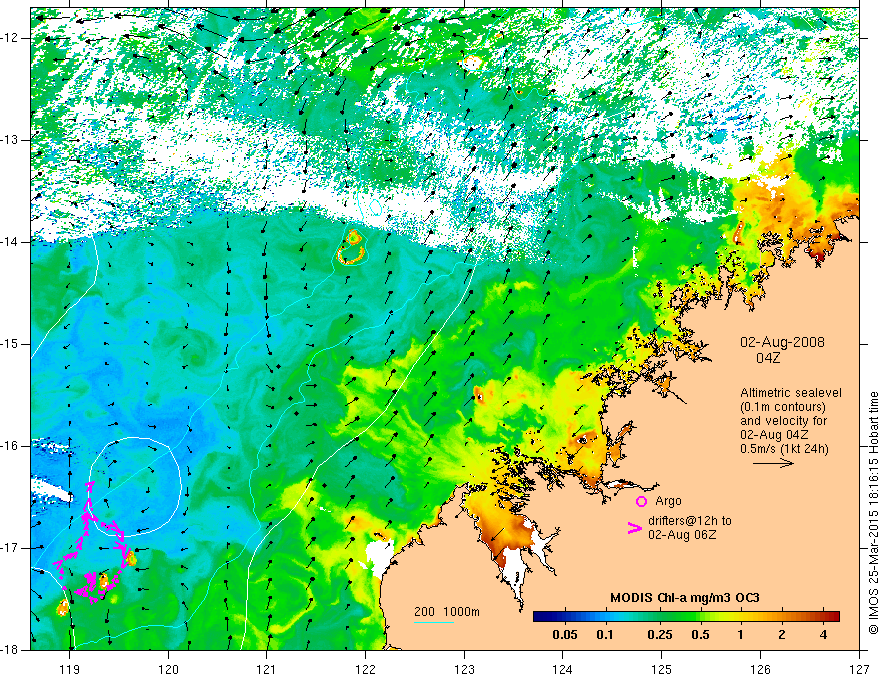Click the magenta Argo circle symbol in legend

(x=641, y=502)
